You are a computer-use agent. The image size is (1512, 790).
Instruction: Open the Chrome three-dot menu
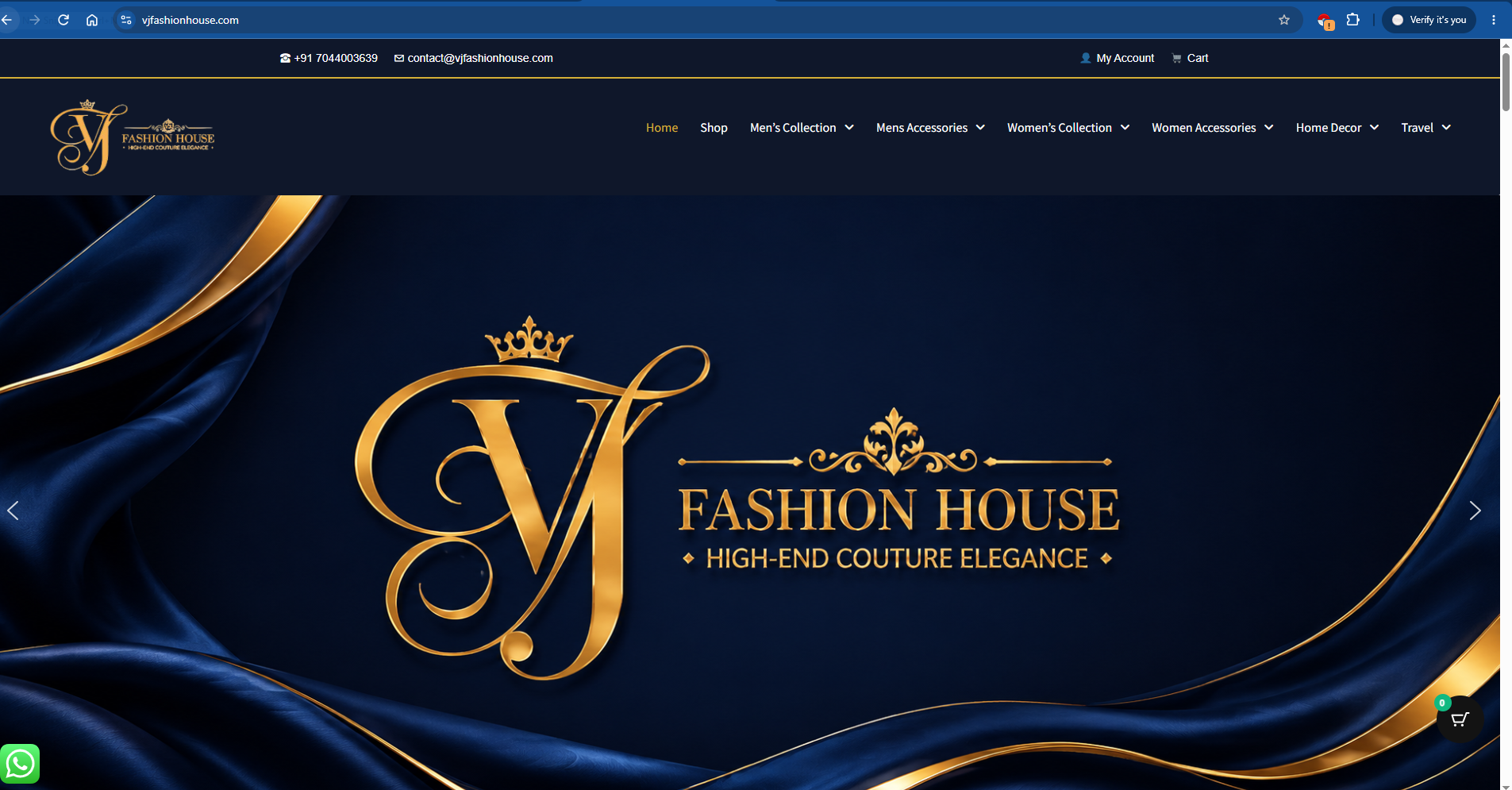(1494, 20)
